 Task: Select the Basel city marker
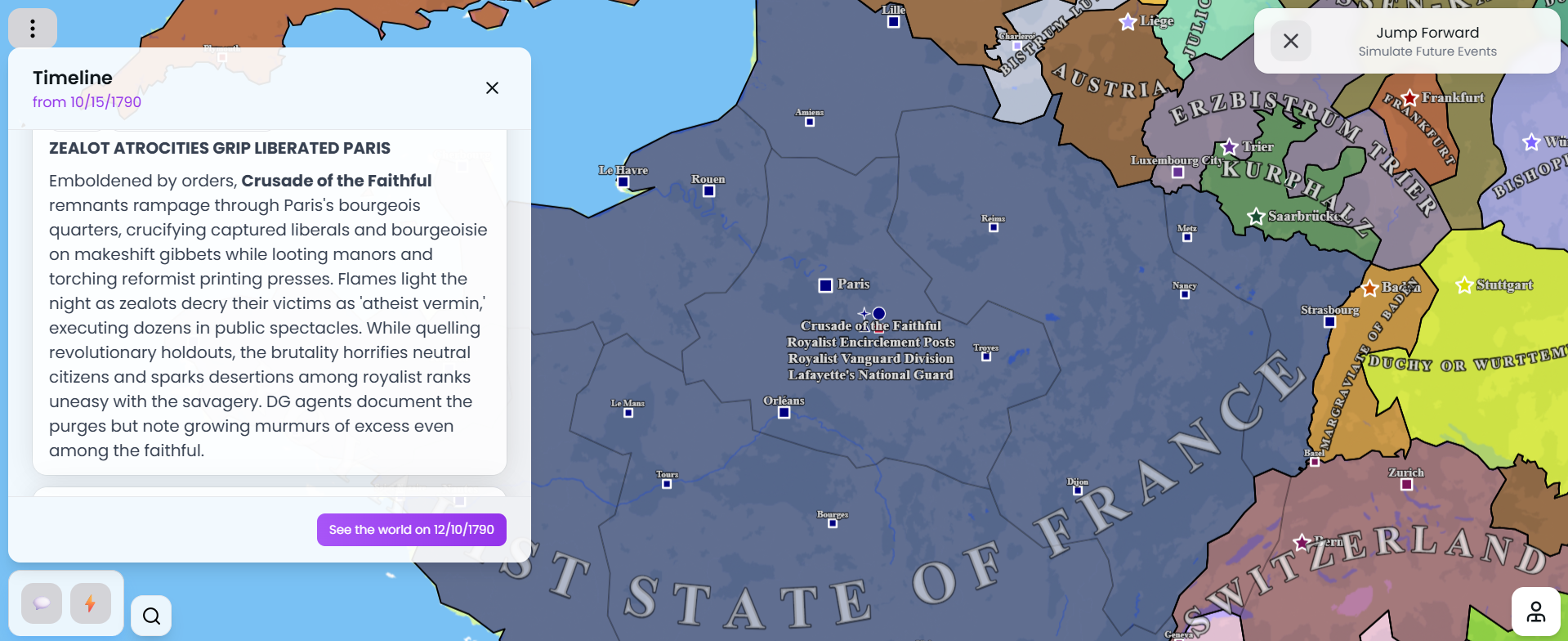[1315, 462]
